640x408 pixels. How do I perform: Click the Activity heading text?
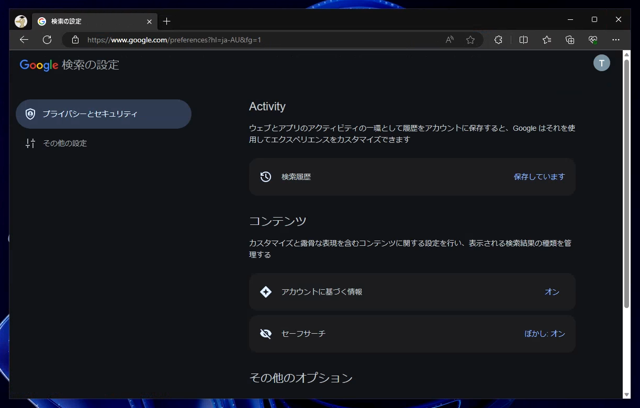coord(267,106)
